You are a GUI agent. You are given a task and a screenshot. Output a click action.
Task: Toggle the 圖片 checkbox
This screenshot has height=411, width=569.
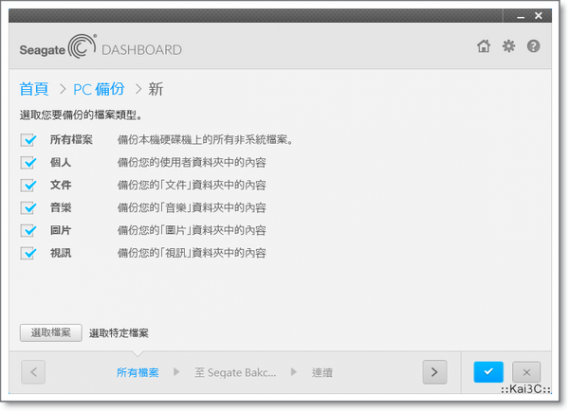point(28,230)
